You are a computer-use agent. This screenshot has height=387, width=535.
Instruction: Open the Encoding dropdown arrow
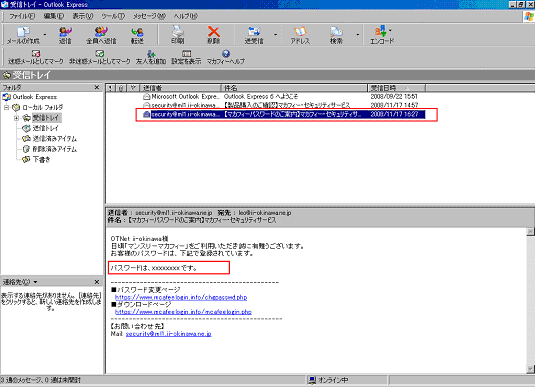click(x=390, y=30)
